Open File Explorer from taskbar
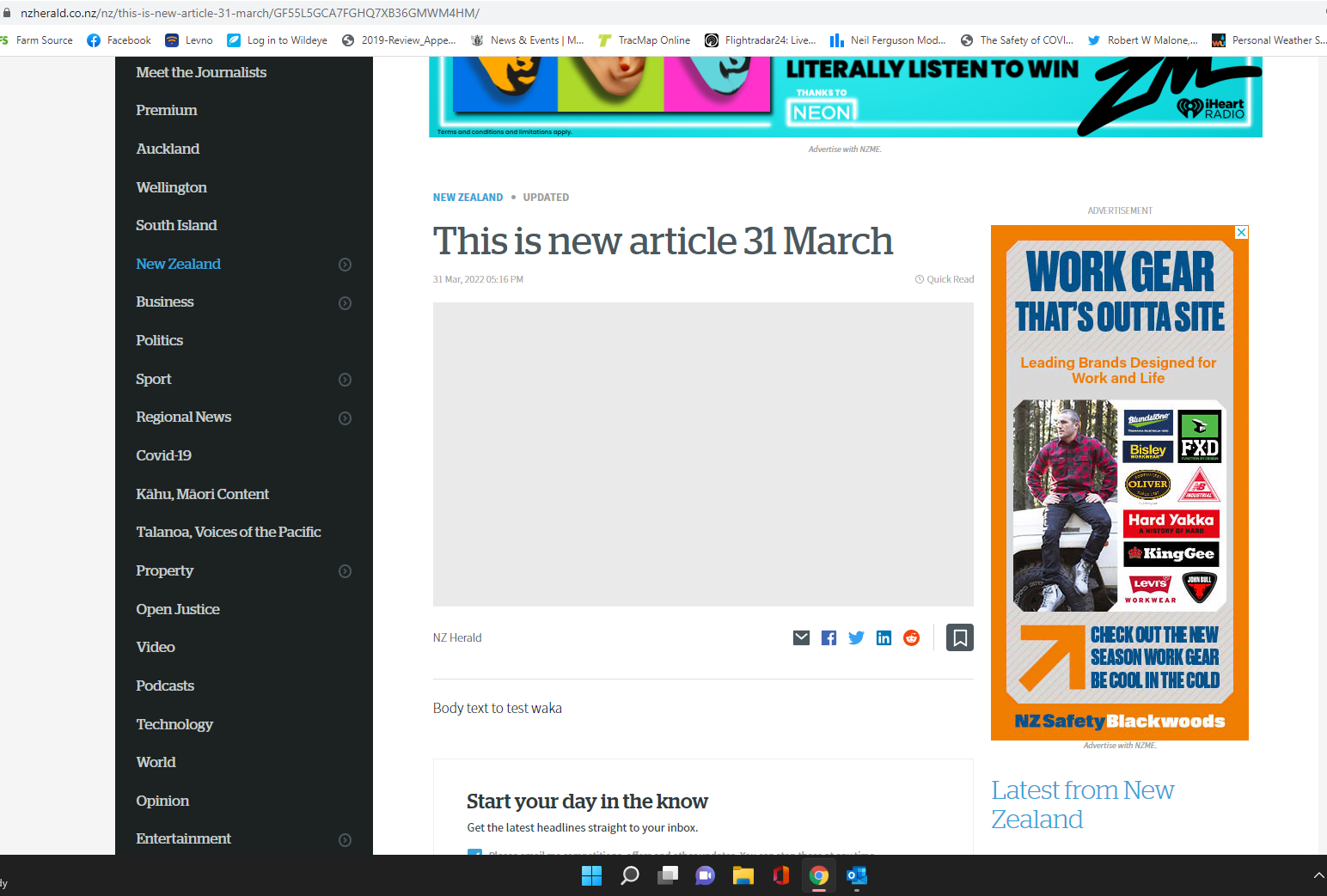The image size is (1327, 896). (x=743, y=875)
